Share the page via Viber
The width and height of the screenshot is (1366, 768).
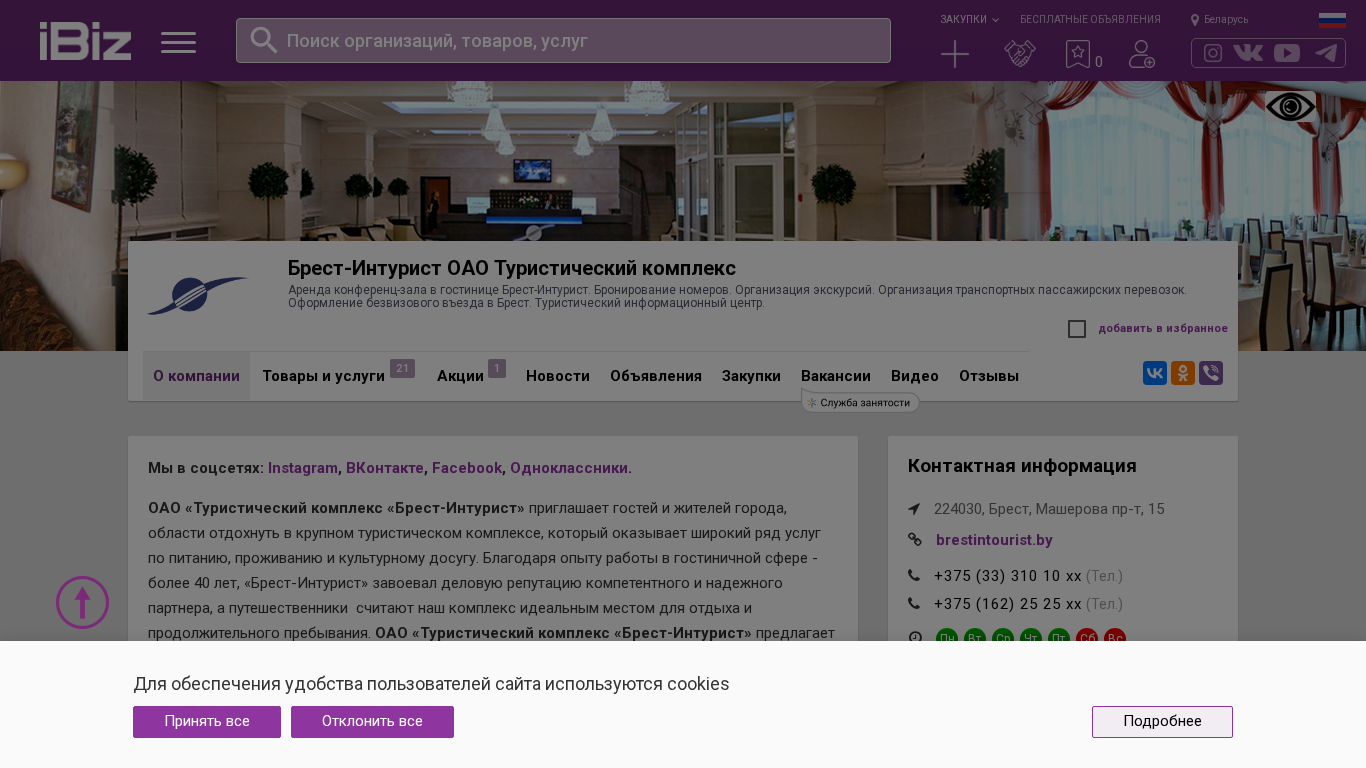pyautogui.click(x=1211, y=373)
